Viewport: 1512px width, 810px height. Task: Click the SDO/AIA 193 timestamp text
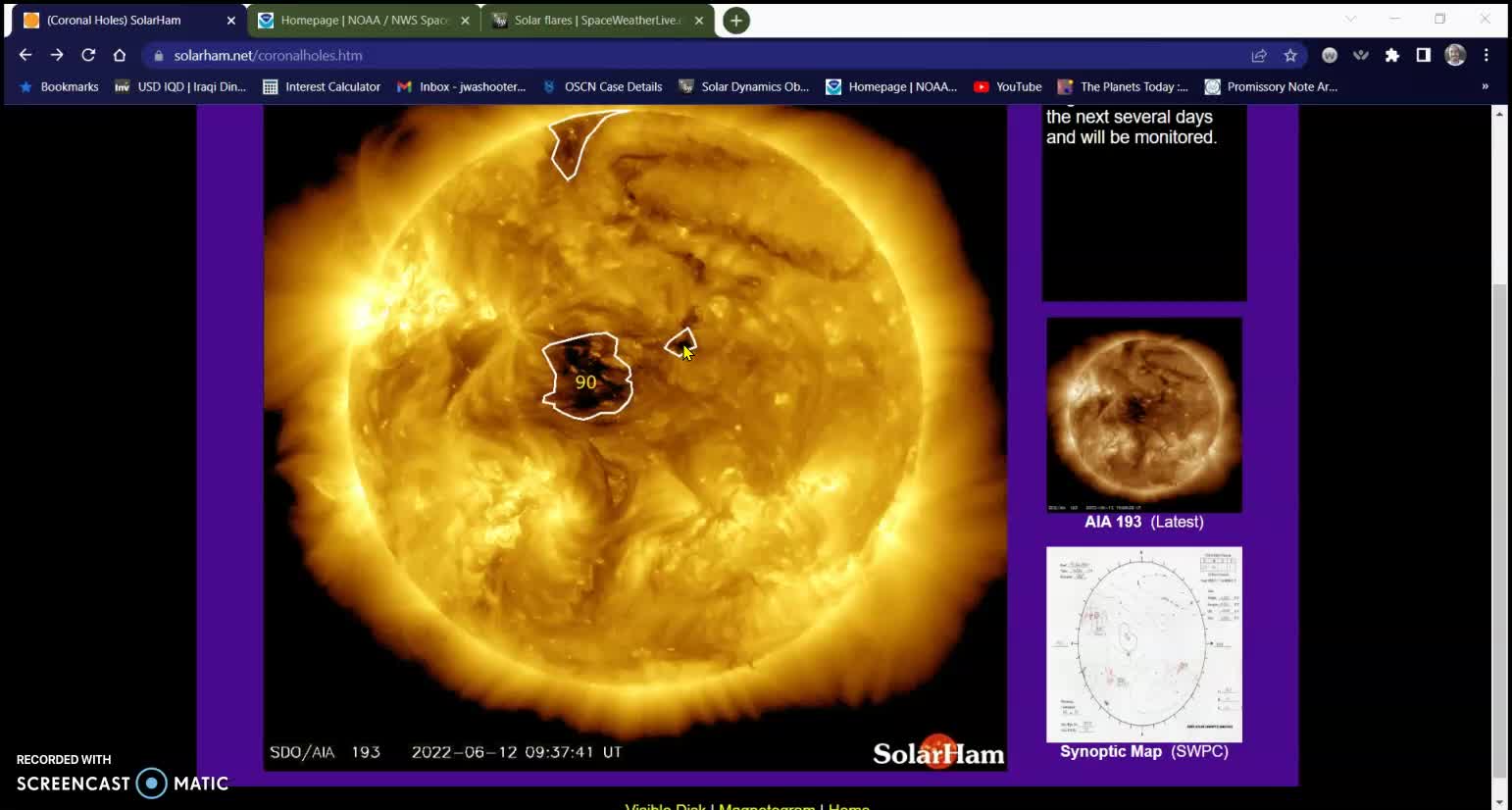pos(446,752)
